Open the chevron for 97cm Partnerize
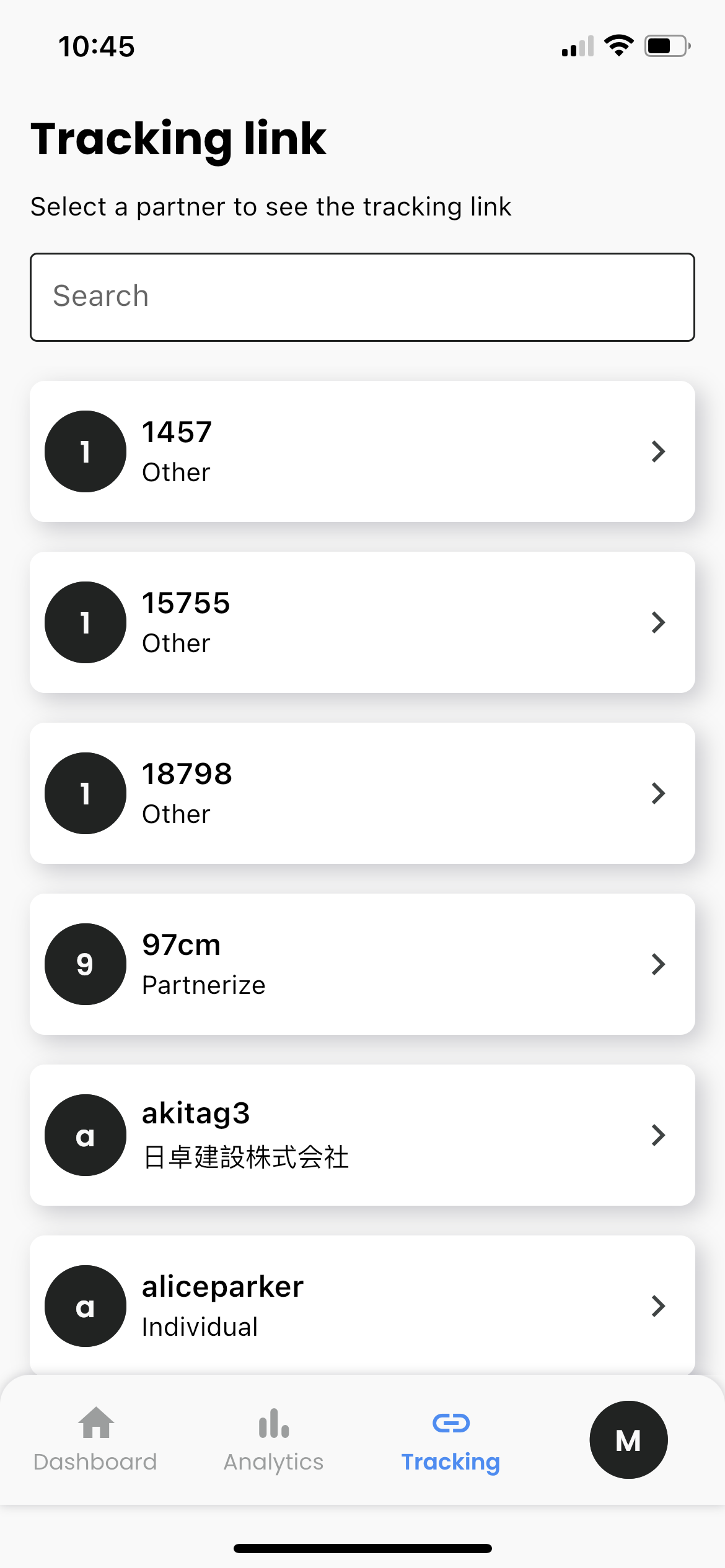Screen dimensions: 725x1568 [x=658, y=964]
